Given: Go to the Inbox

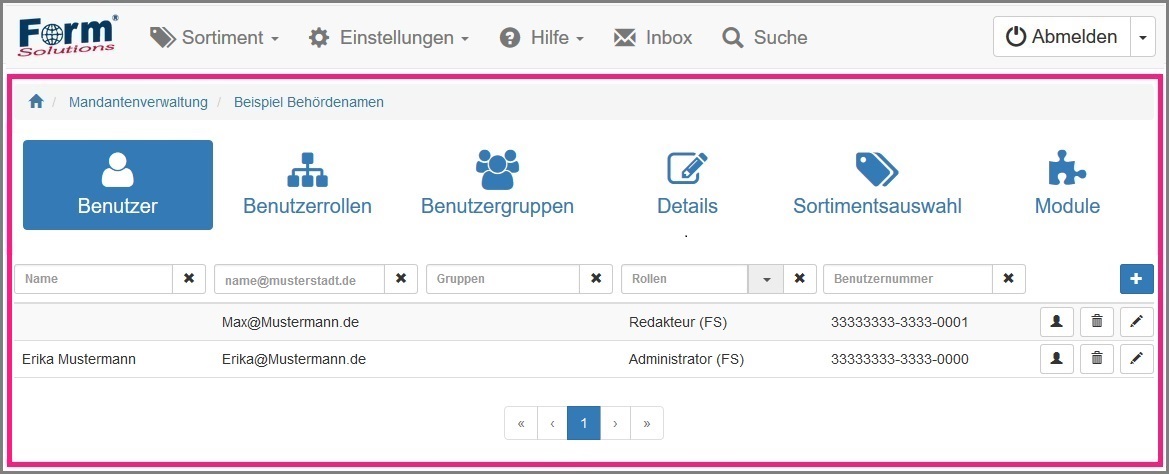Looking at the screenshot, I should click(652, 37).
